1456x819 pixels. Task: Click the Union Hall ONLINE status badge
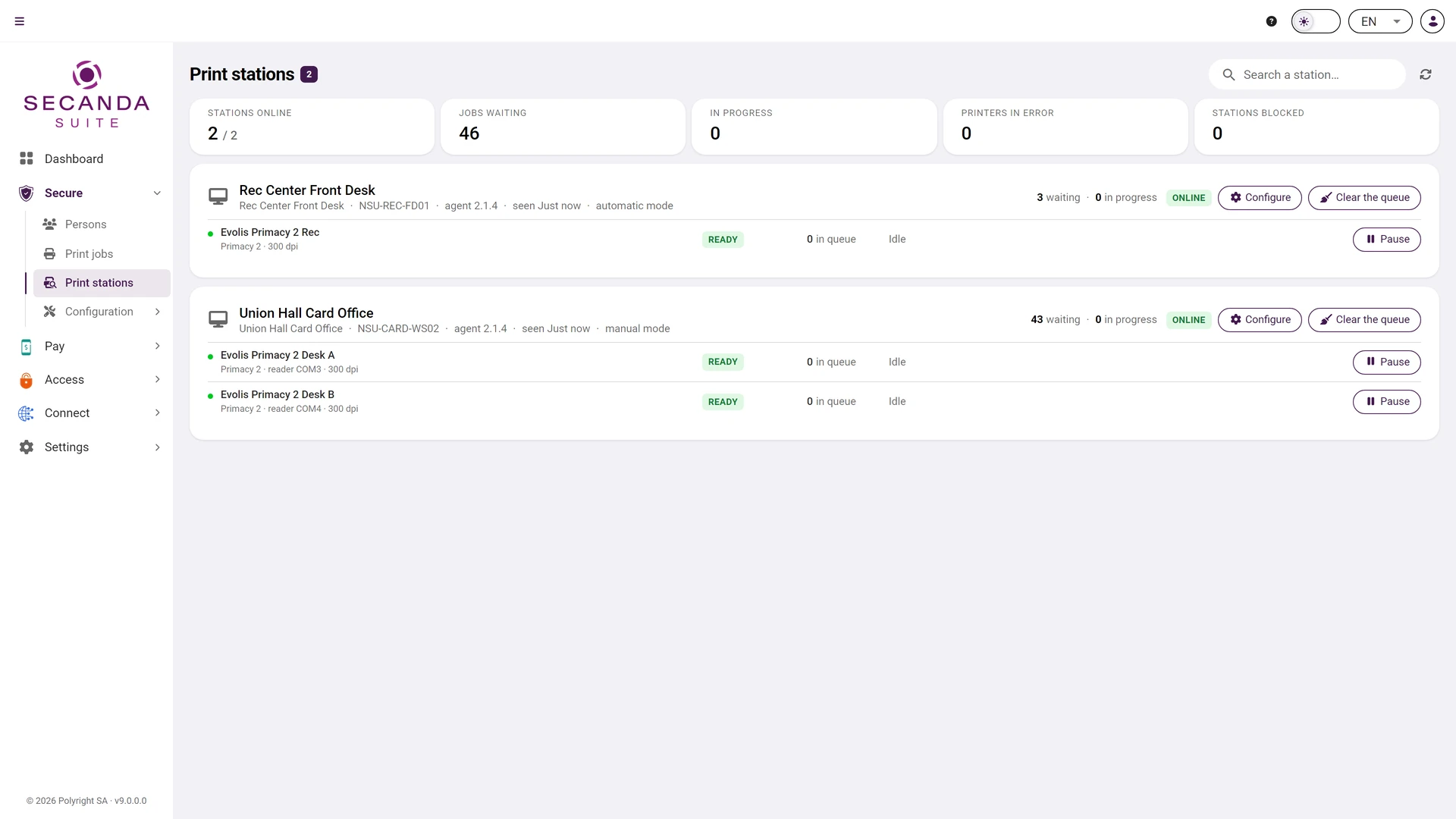(1188, 320)
